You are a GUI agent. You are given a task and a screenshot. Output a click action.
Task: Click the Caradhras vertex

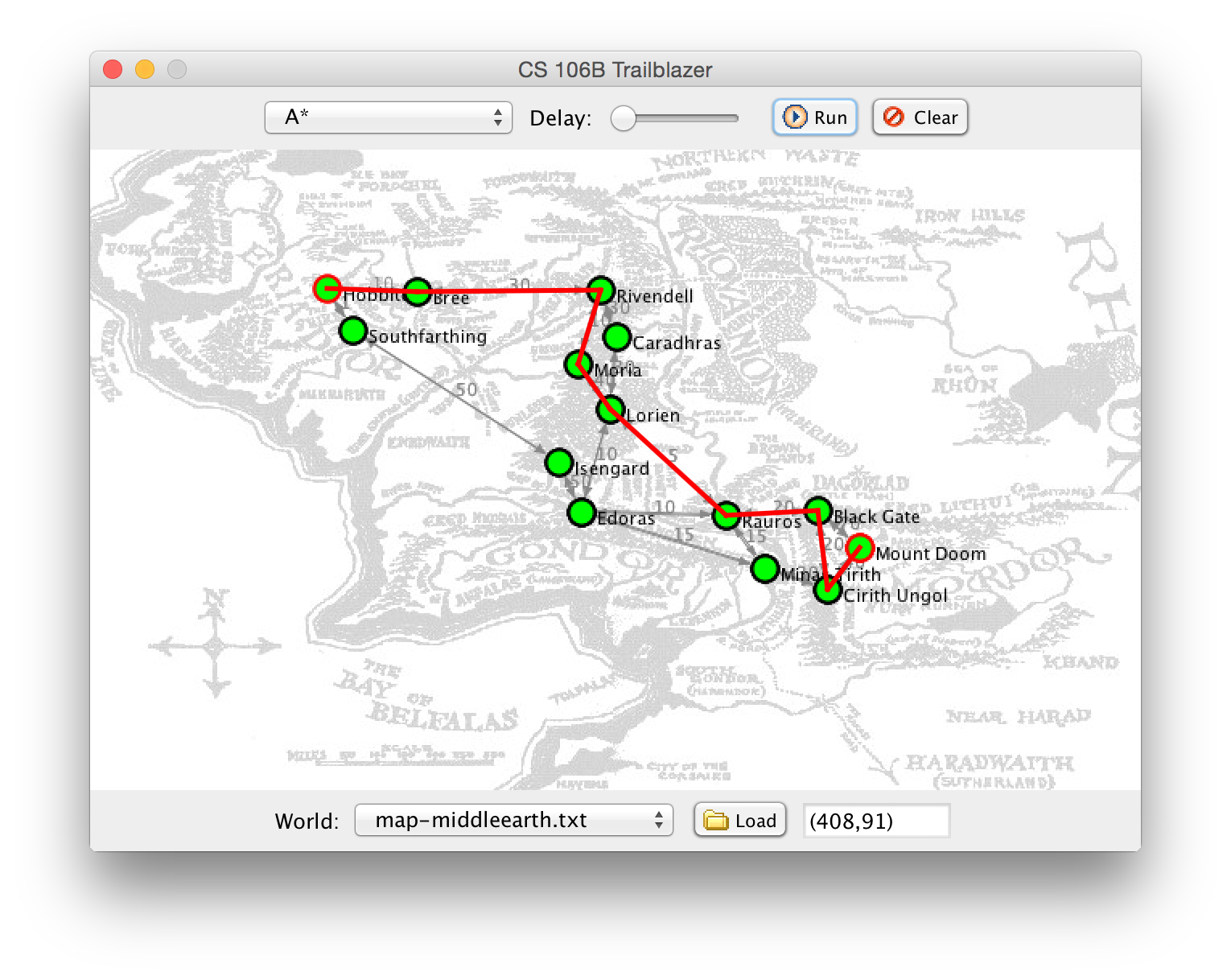pos(617,337)
